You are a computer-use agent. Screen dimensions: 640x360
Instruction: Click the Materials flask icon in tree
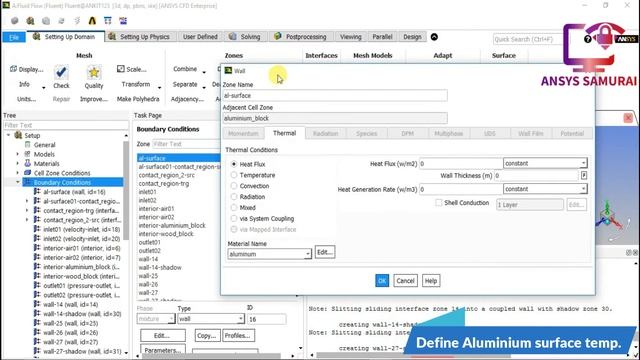[27, 163]
